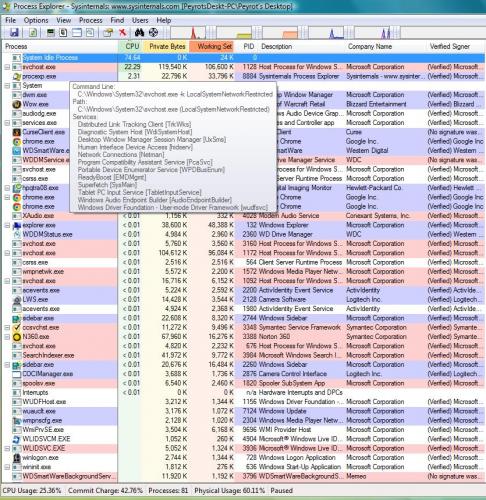This screenshot has height=500, width=486.
Task: Collapse the hpqtra08.exe tree node
Action: point(7,188)
